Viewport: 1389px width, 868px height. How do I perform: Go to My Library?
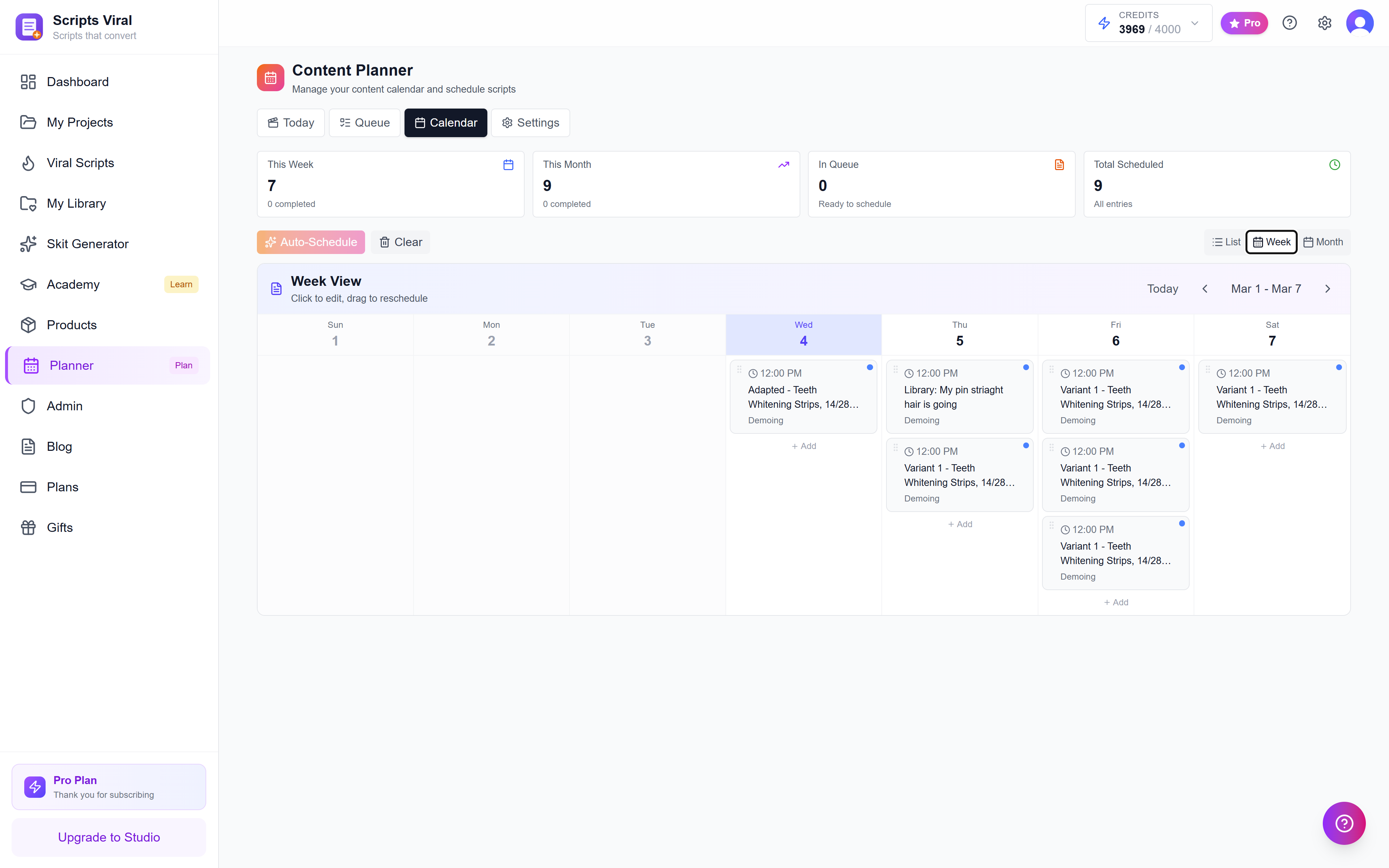(76, 203)
